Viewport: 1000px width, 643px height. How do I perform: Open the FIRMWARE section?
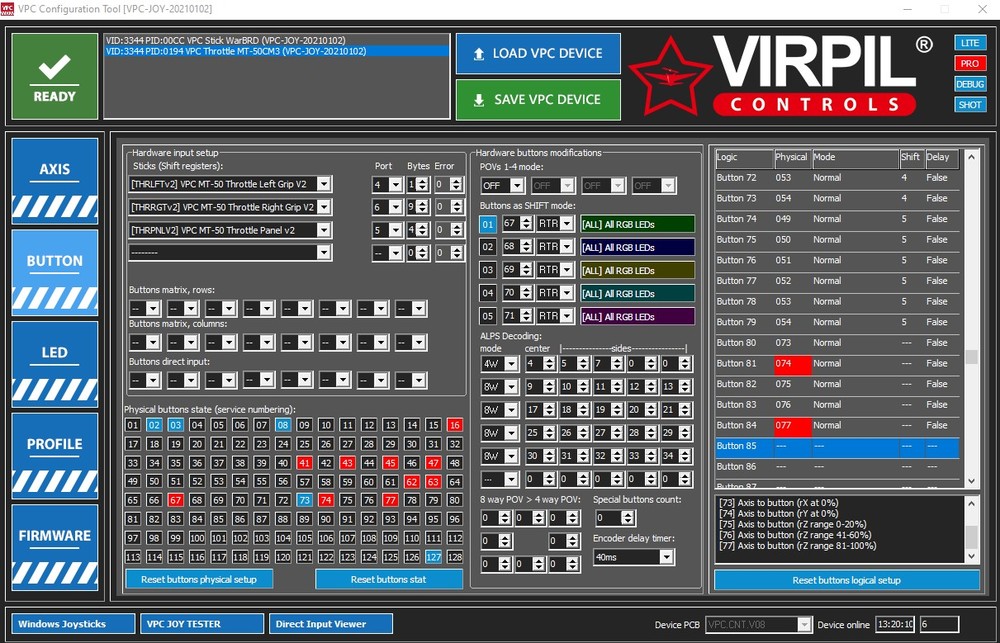tap(55, 547)
